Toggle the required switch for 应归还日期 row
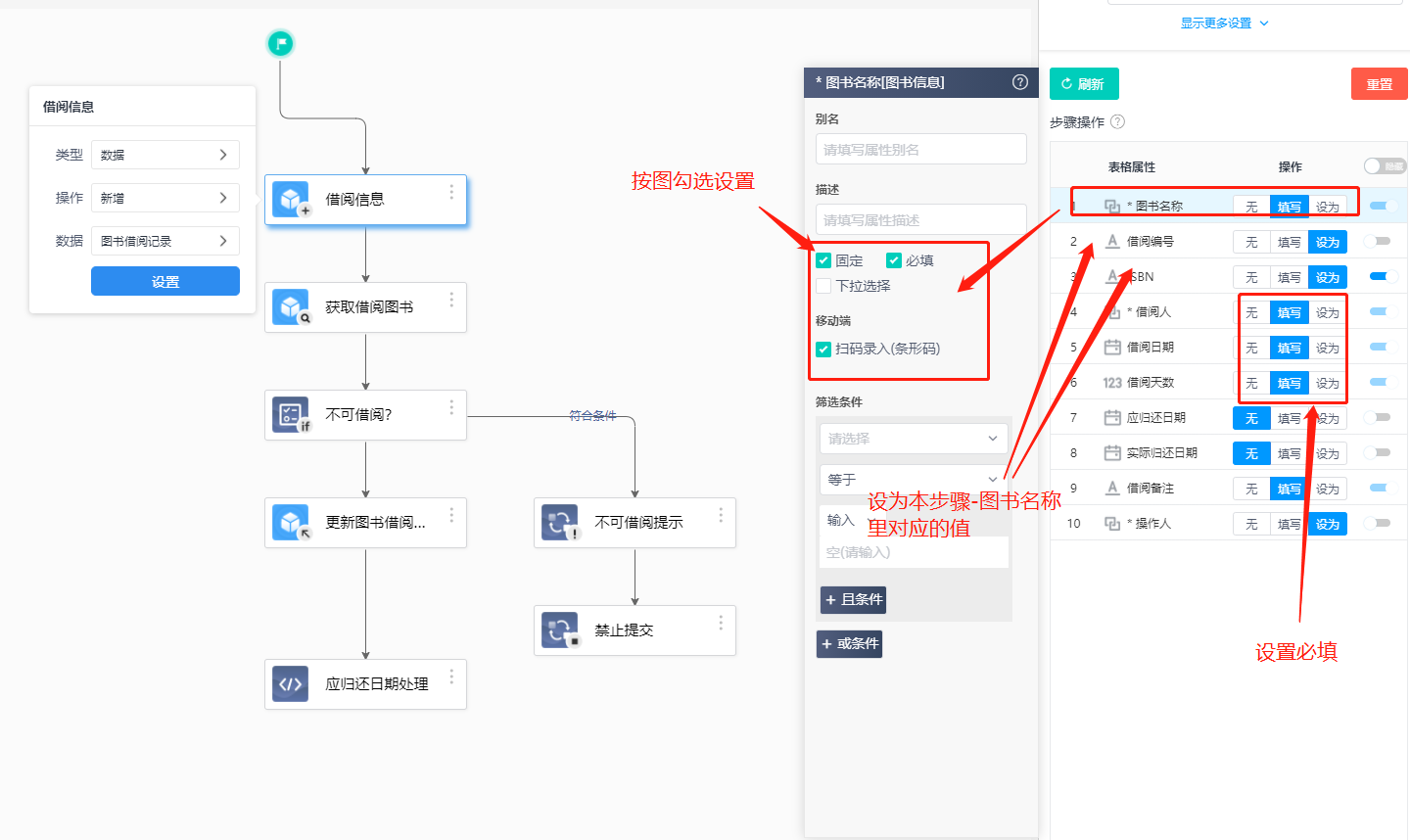Viewport: 1410px width, 840px height. point(1380,417)
